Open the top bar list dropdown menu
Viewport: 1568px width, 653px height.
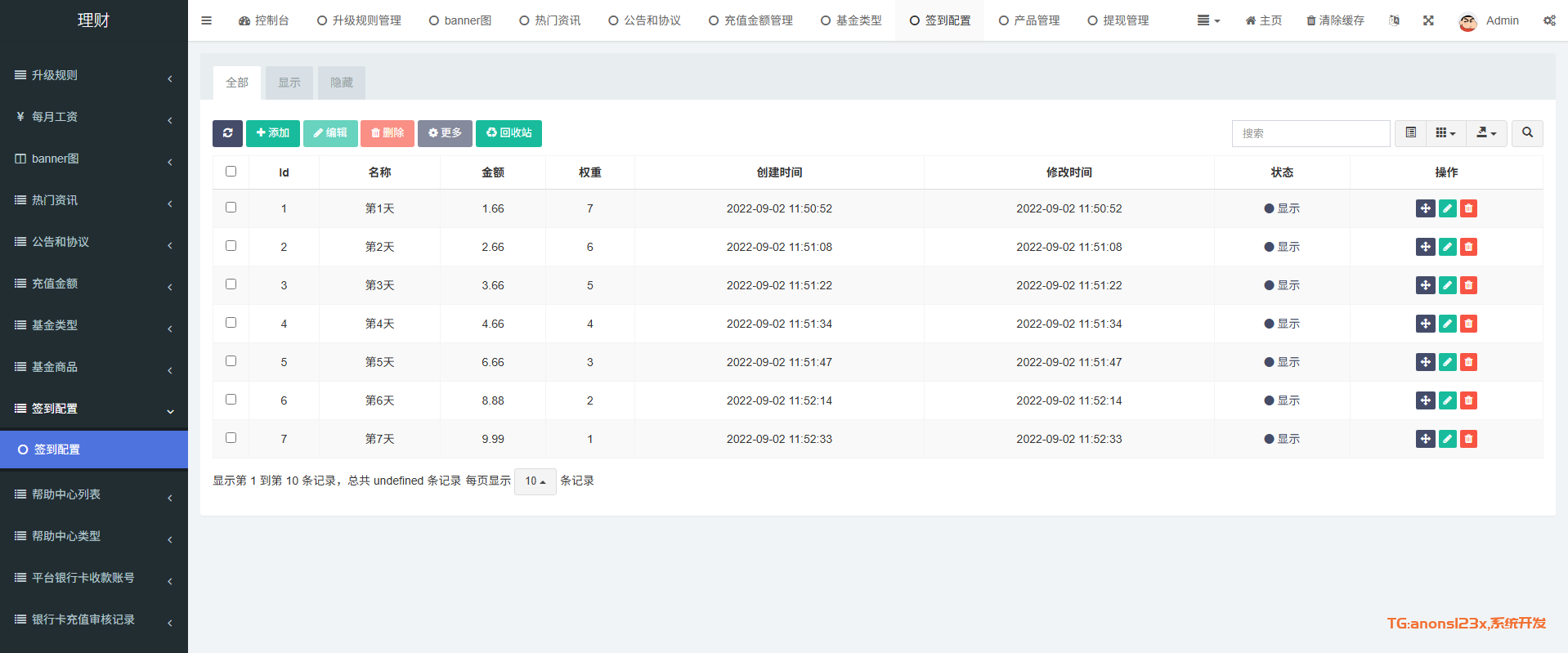[x=1208, y=20]
